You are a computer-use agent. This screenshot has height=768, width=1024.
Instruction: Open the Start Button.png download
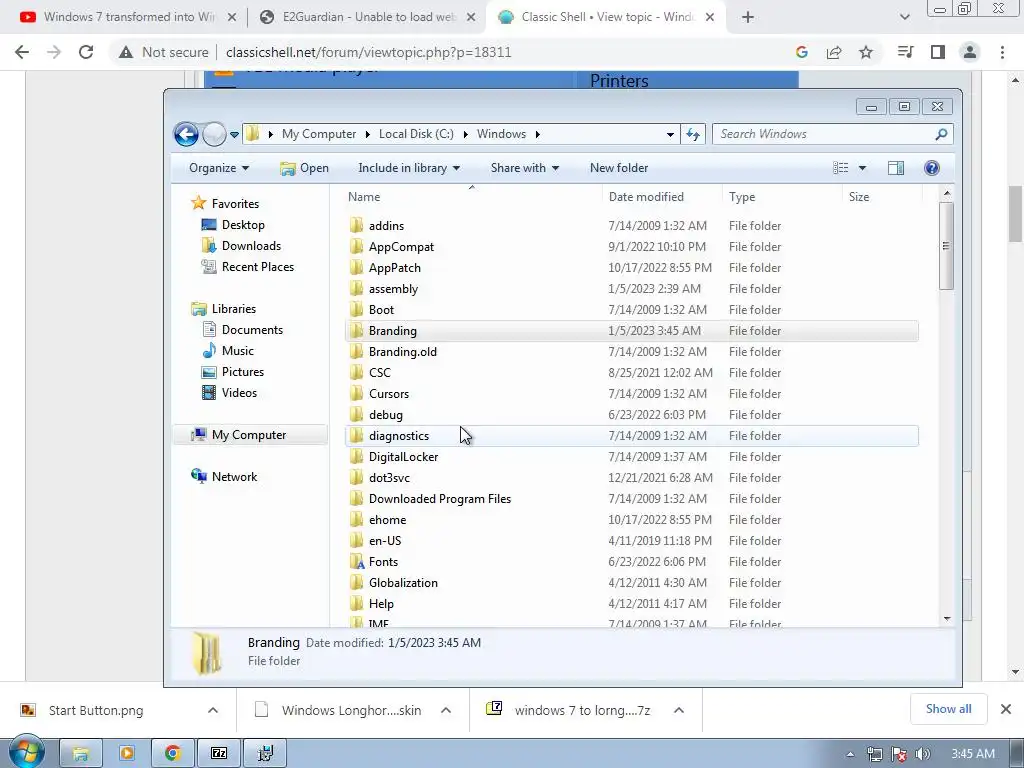[95, 710]
